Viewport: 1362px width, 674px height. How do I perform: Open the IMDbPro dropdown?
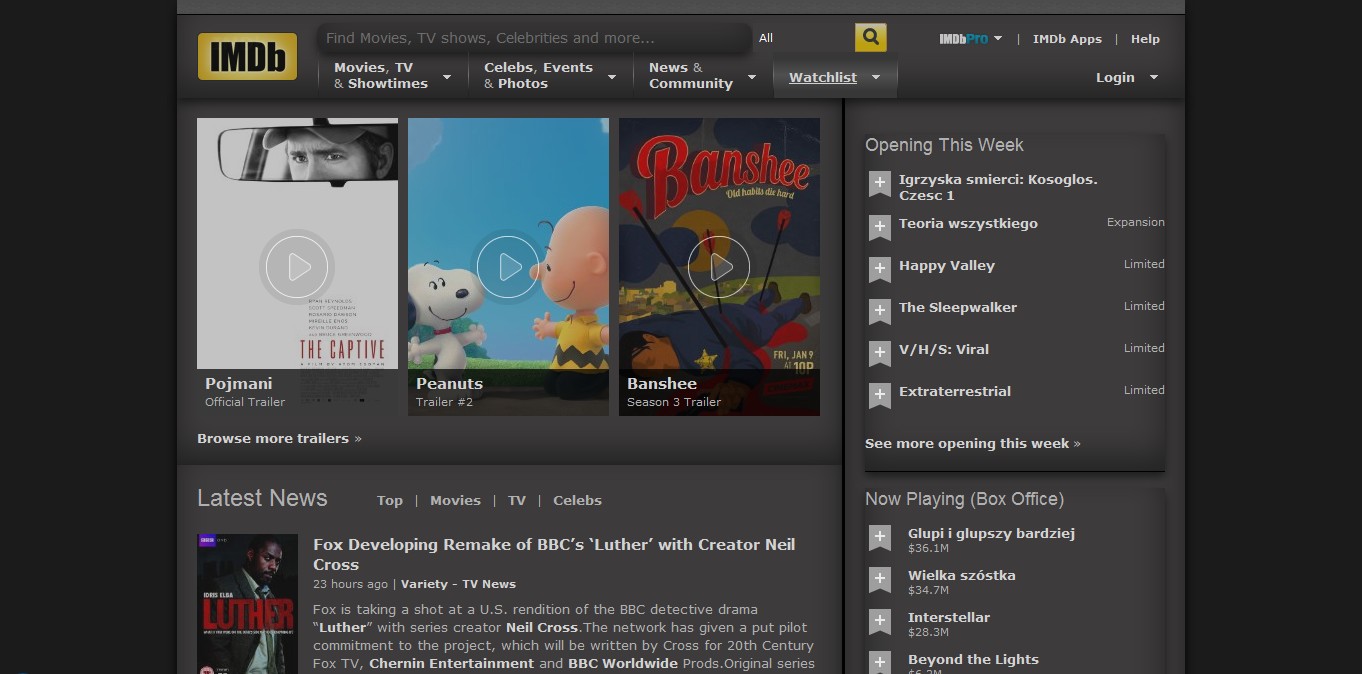970,39
